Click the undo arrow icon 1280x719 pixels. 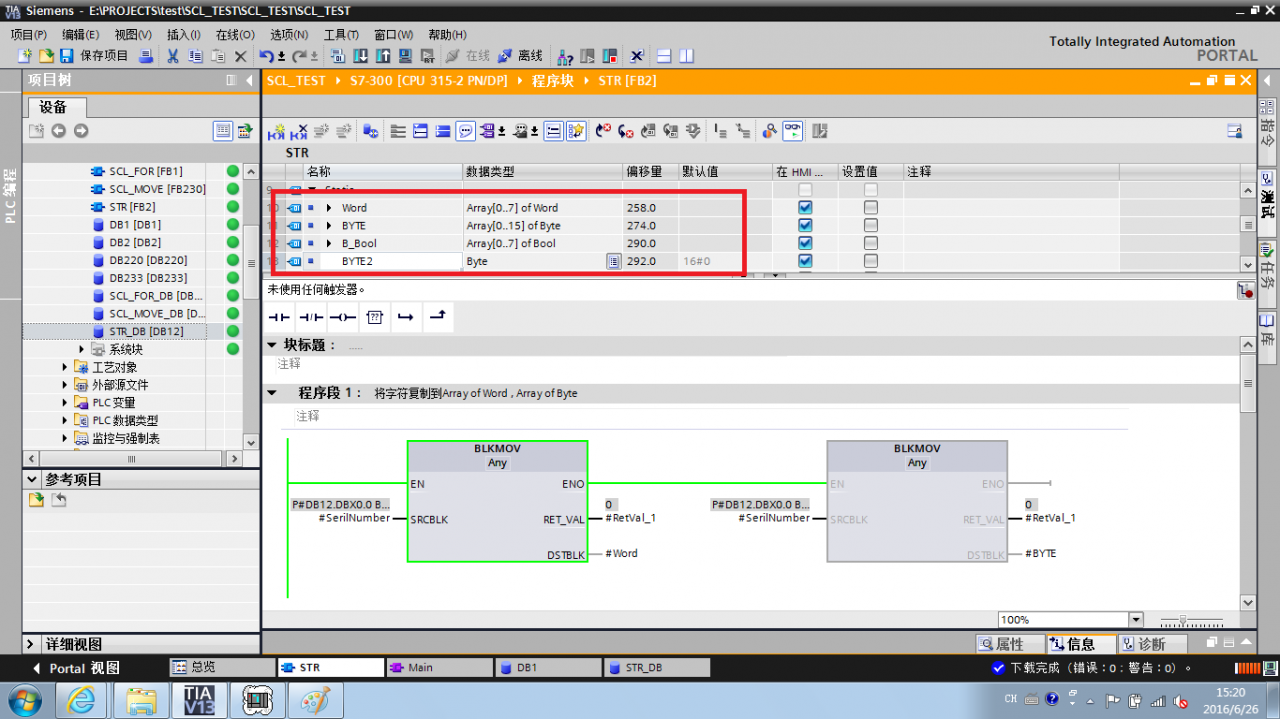point(266,56)
